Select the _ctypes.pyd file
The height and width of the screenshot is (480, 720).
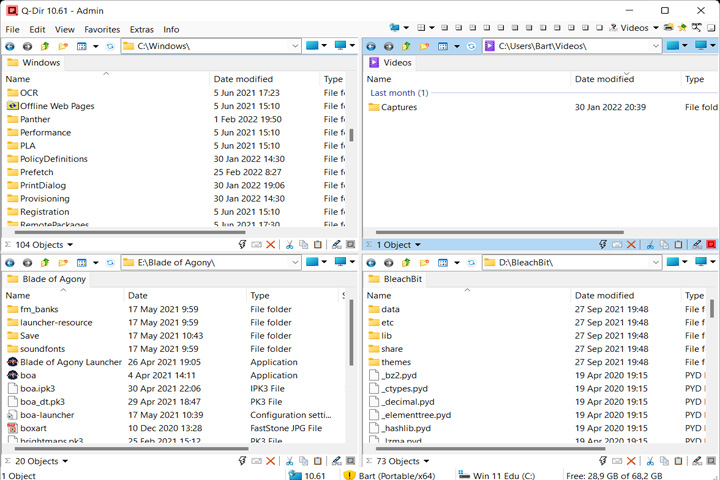click(404, 389)
